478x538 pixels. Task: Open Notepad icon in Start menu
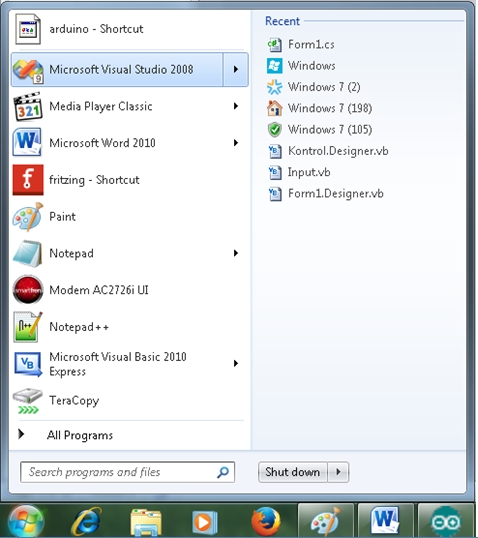pyautogui.click(x=28, y=253)
